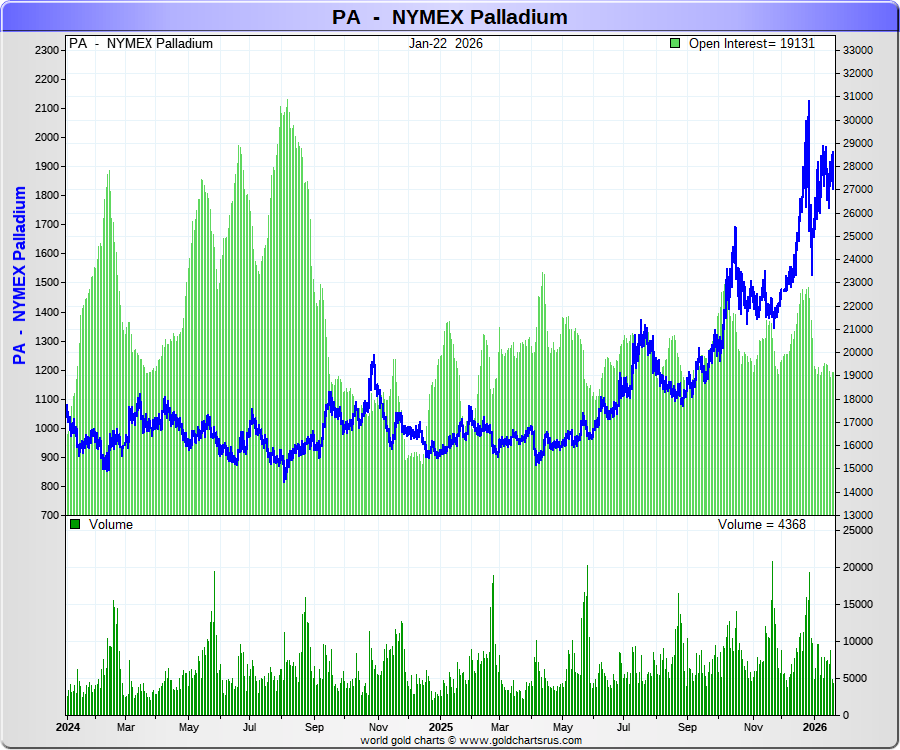Image resolution: width=900 pixels, height=750 pixels.
Task: Click the first 'May' x-axis label after 2024
Action: pyautogui.click(x=189, y=727)
